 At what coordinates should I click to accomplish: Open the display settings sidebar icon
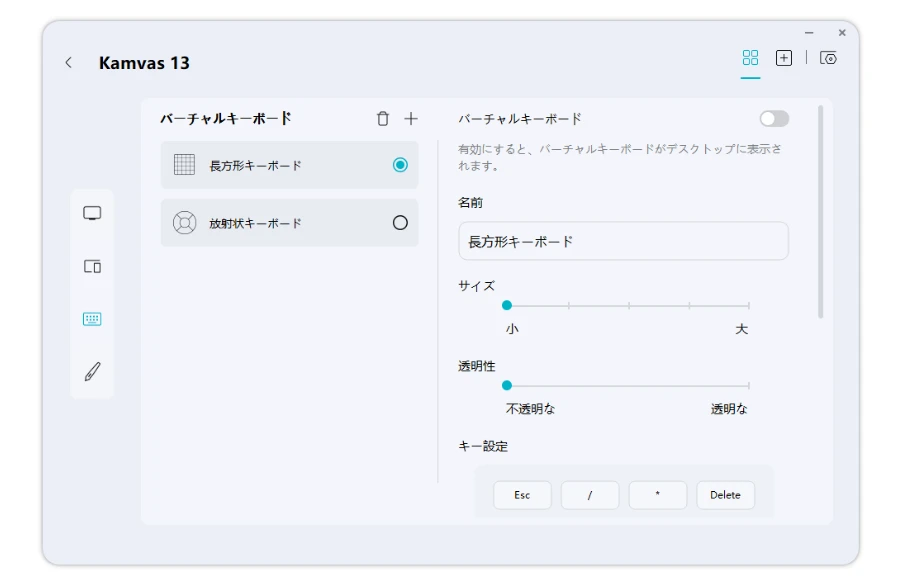coord(92,214)
